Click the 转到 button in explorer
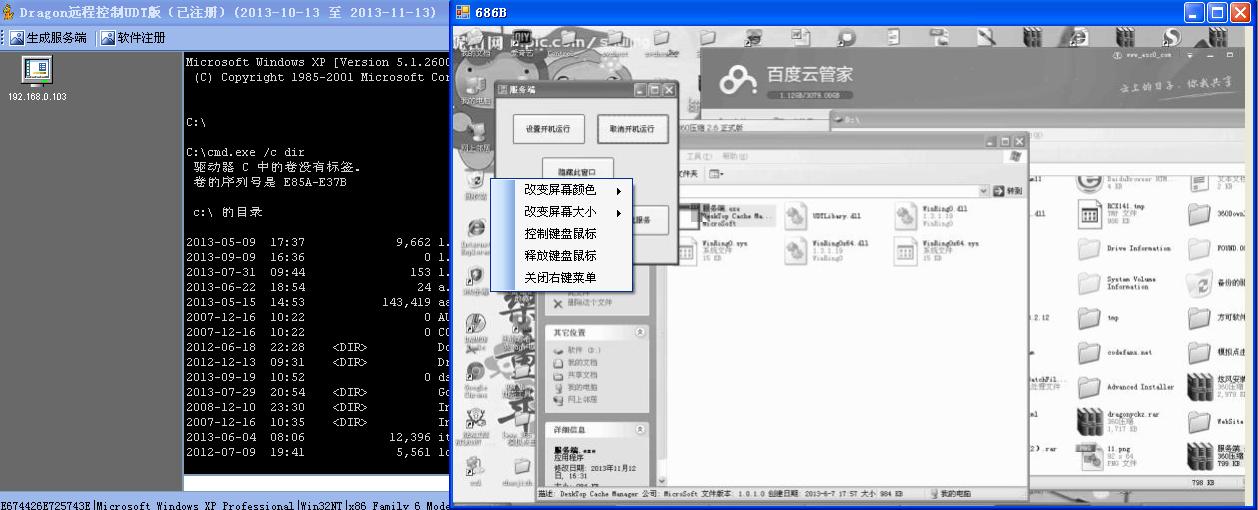The height and width of the screenshot is (510, 1258). coord(1009,190)
